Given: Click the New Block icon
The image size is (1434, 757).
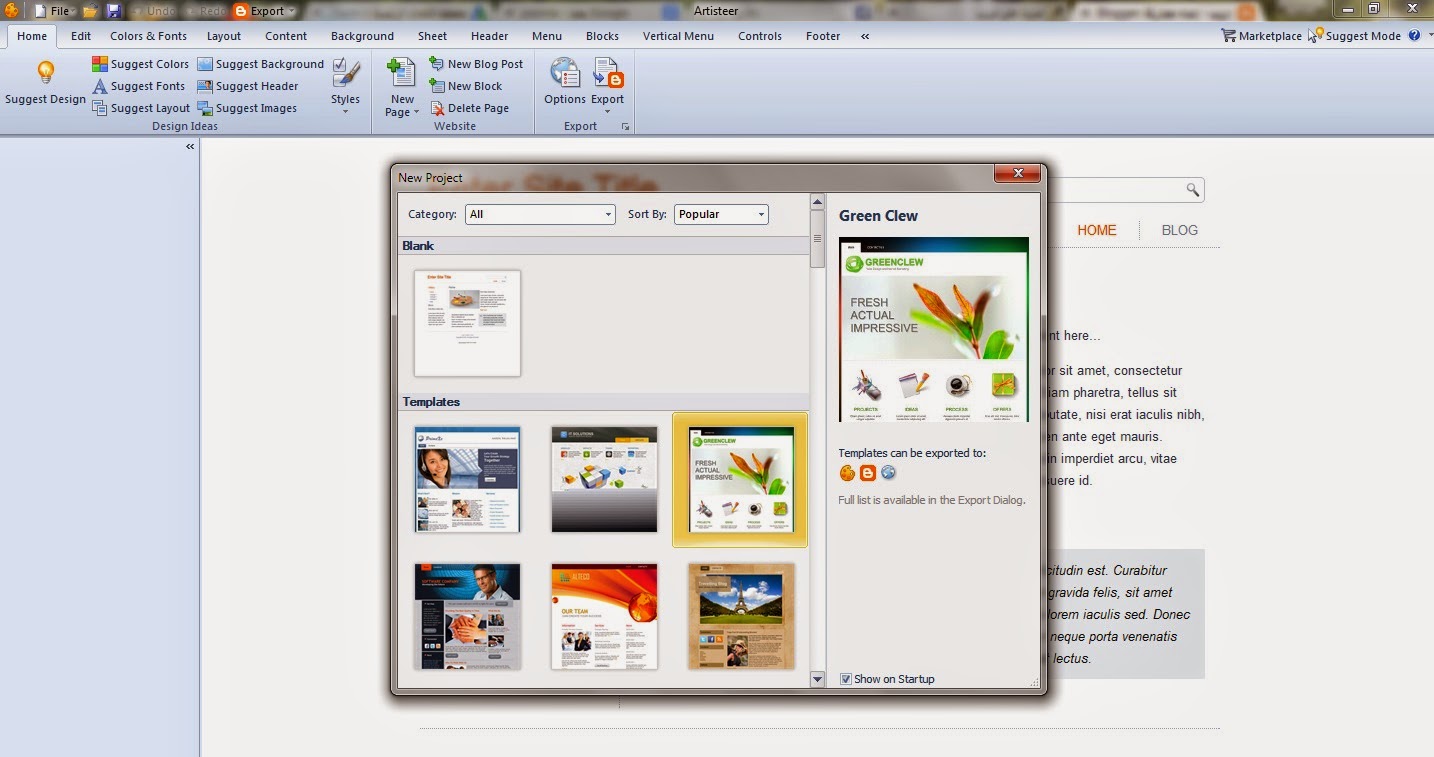Looking at the screenshot, I should click(437, 86).
